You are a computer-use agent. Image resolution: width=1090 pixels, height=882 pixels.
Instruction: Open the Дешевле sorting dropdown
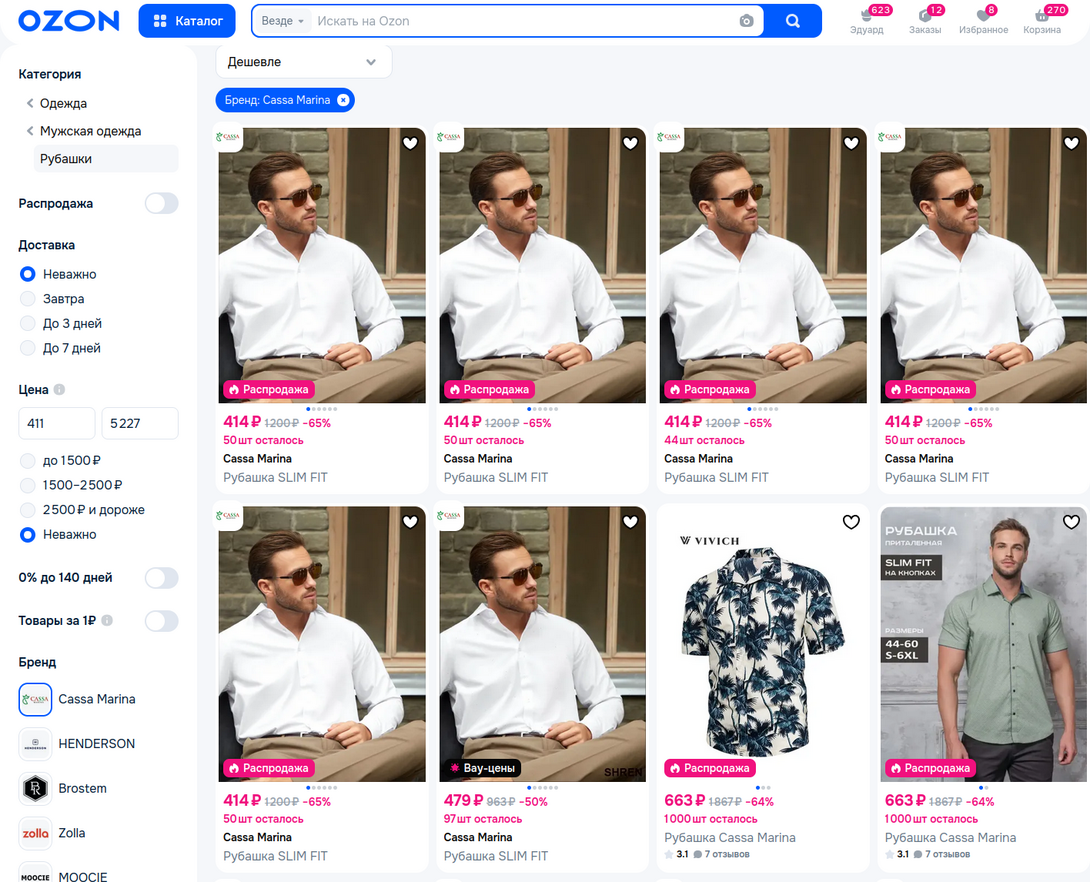point(304,62)
